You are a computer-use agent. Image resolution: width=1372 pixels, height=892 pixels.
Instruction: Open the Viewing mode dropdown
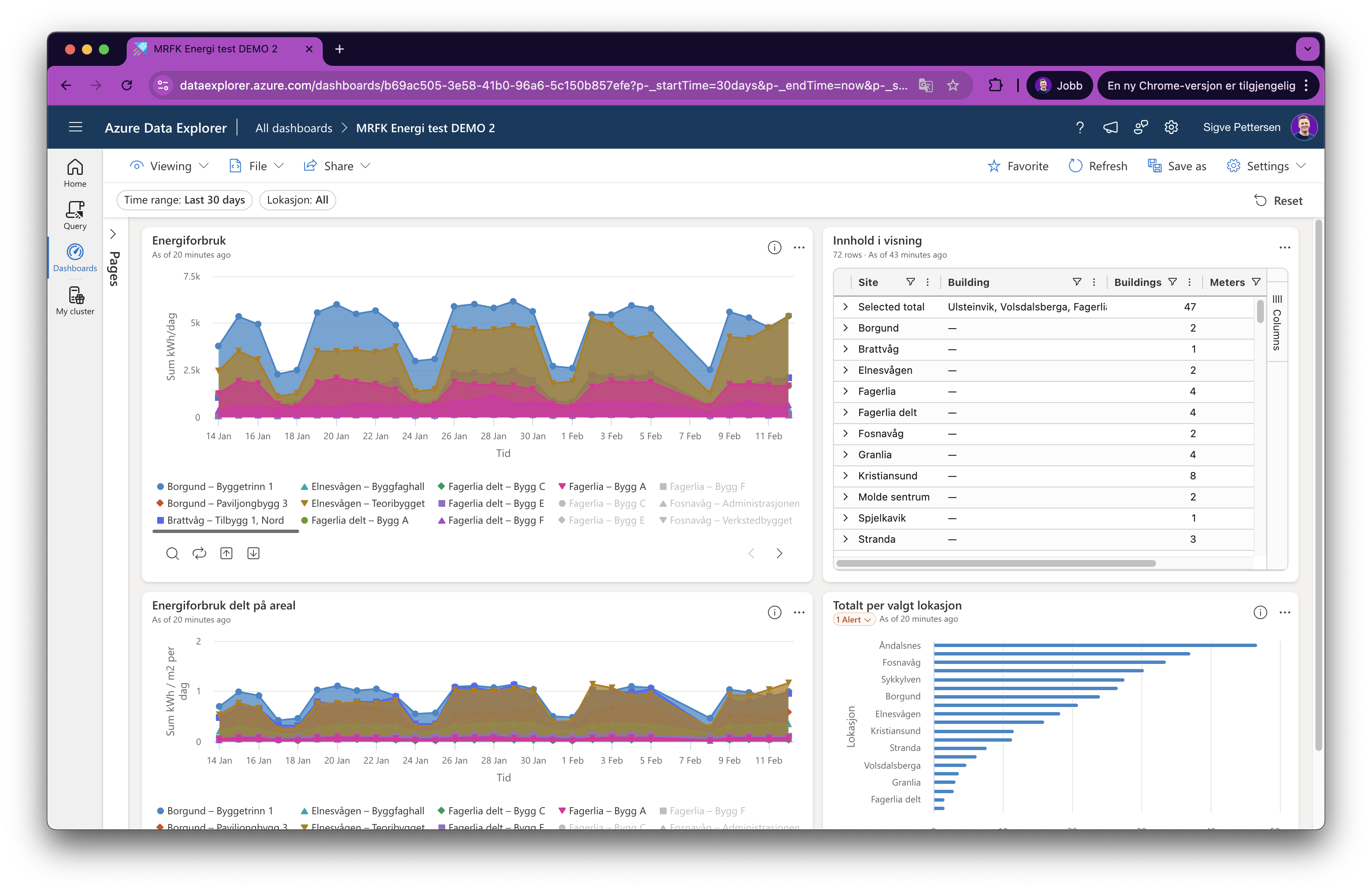coord(169,166)
